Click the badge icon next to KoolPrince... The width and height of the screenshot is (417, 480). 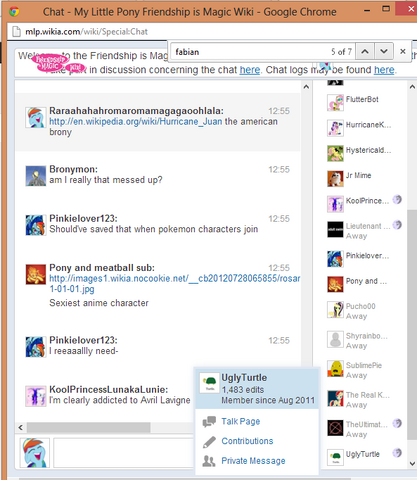[x=397, y=200]
